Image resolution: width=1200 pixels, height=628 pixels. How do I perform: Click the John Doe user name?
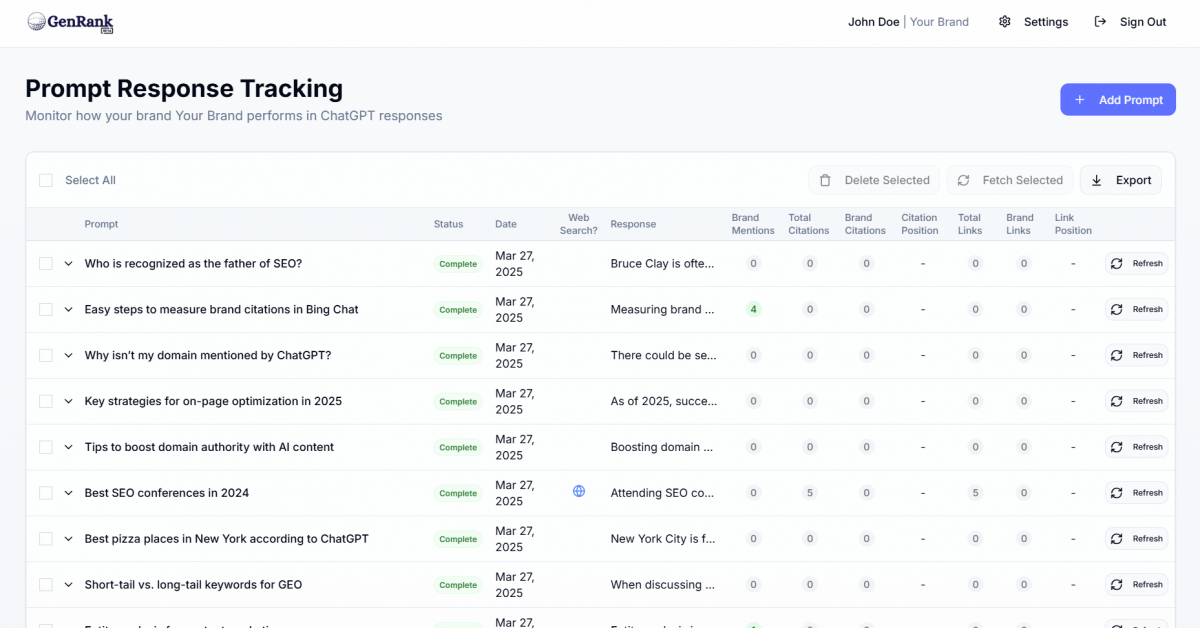874,22
